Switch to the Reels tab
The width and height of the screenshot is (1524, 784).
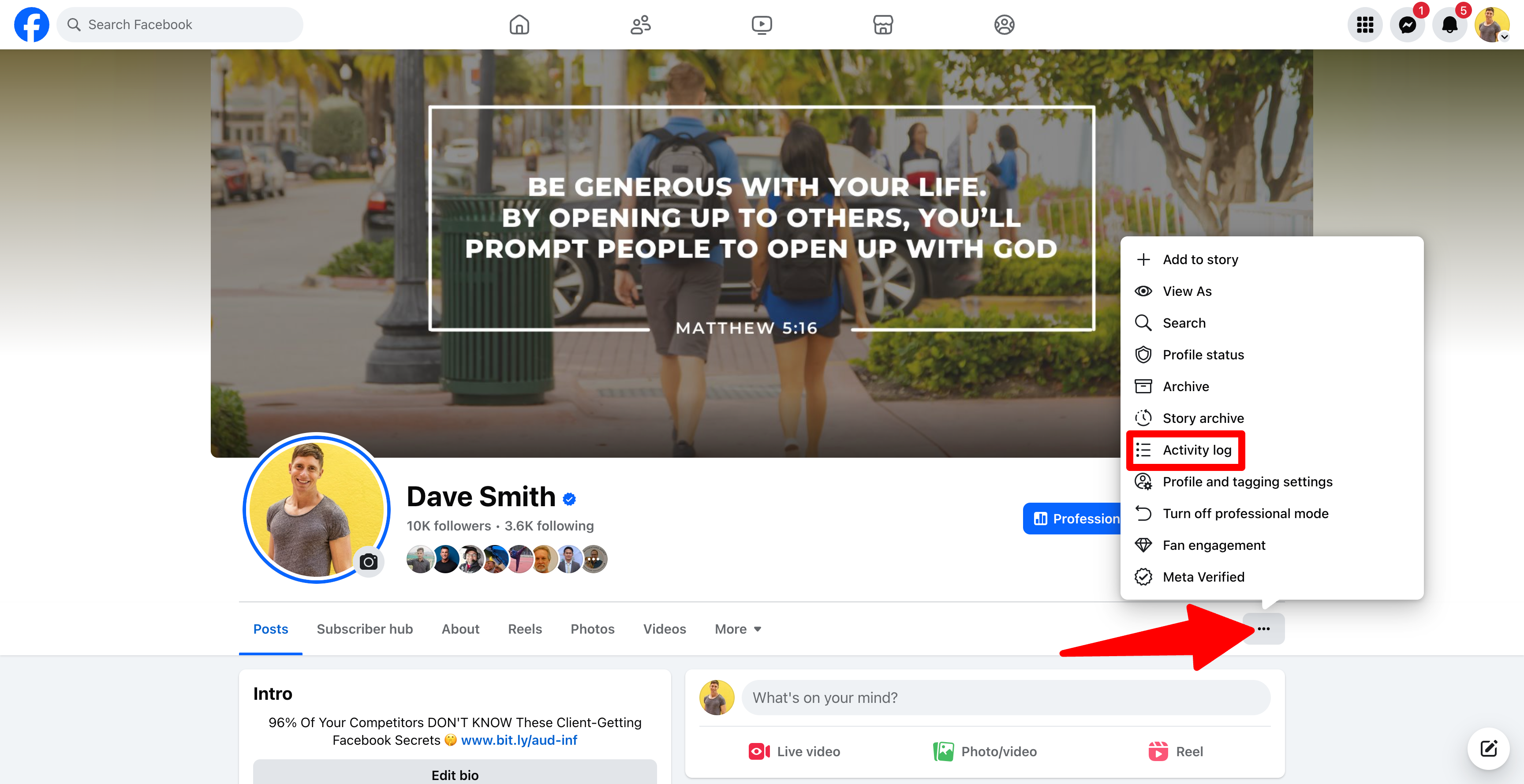pos(525,629)
